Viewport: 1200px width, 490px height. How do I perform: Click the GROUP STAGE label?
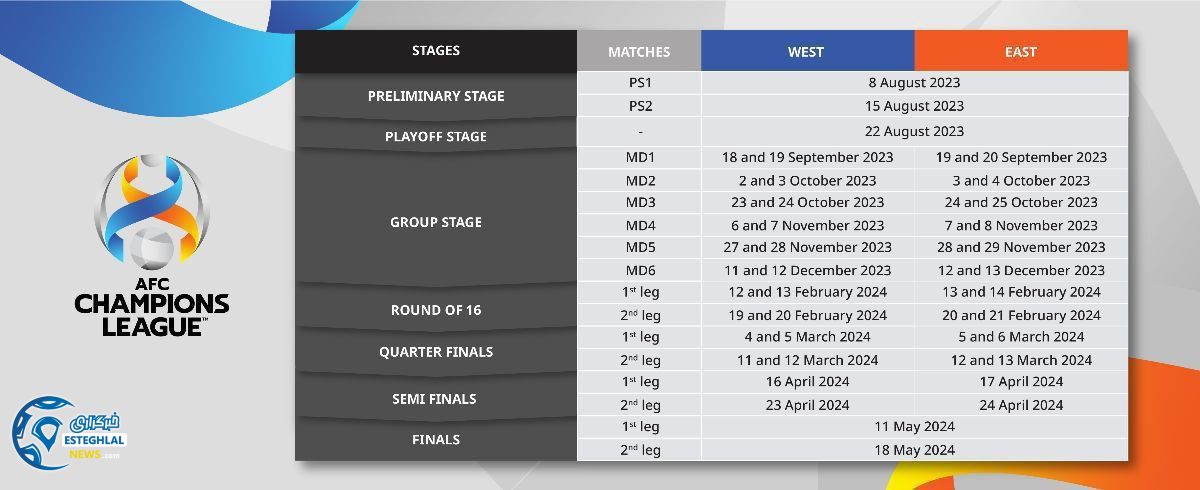tap(436, 222)
